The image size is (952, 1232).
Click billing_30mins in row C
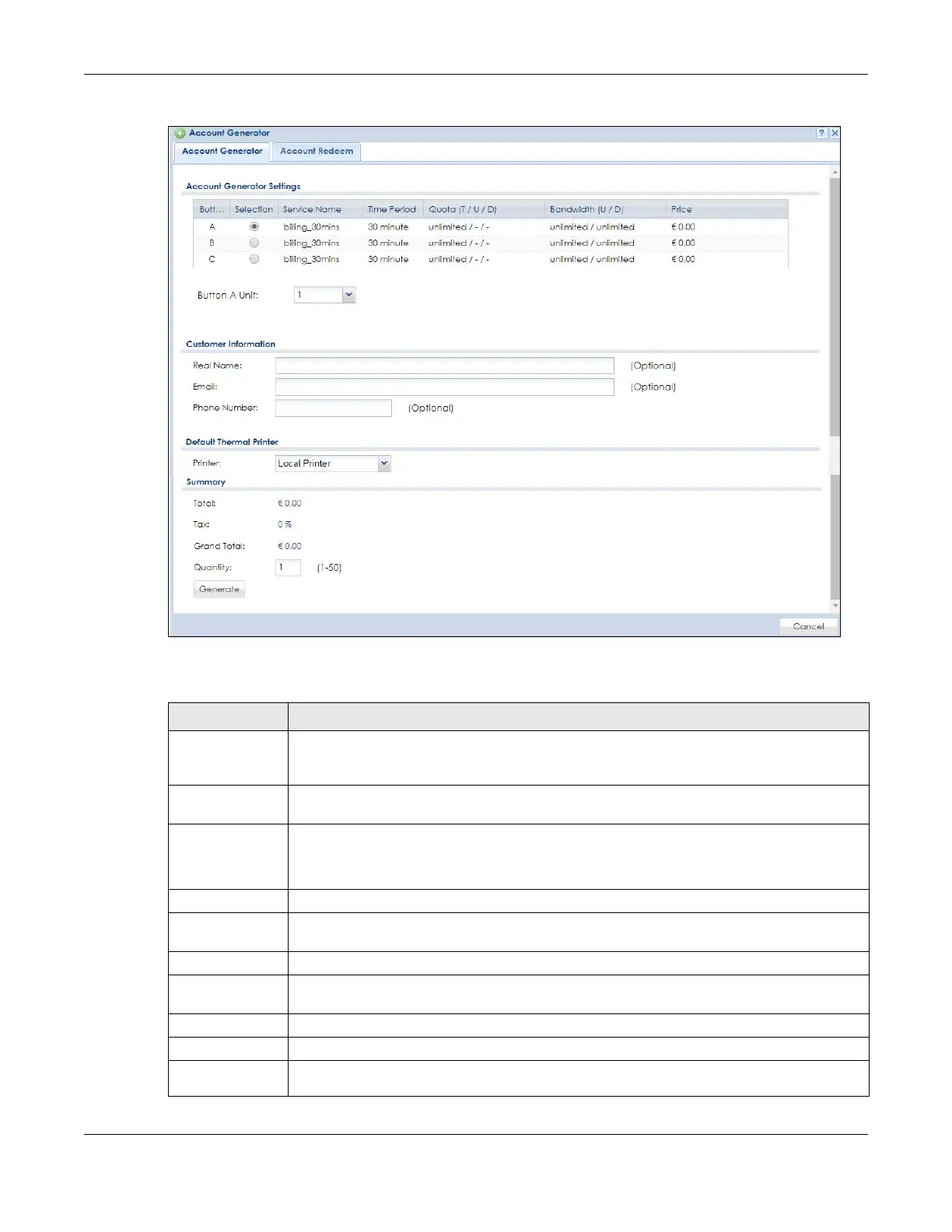pyautogui.click(x=311, y=260)
